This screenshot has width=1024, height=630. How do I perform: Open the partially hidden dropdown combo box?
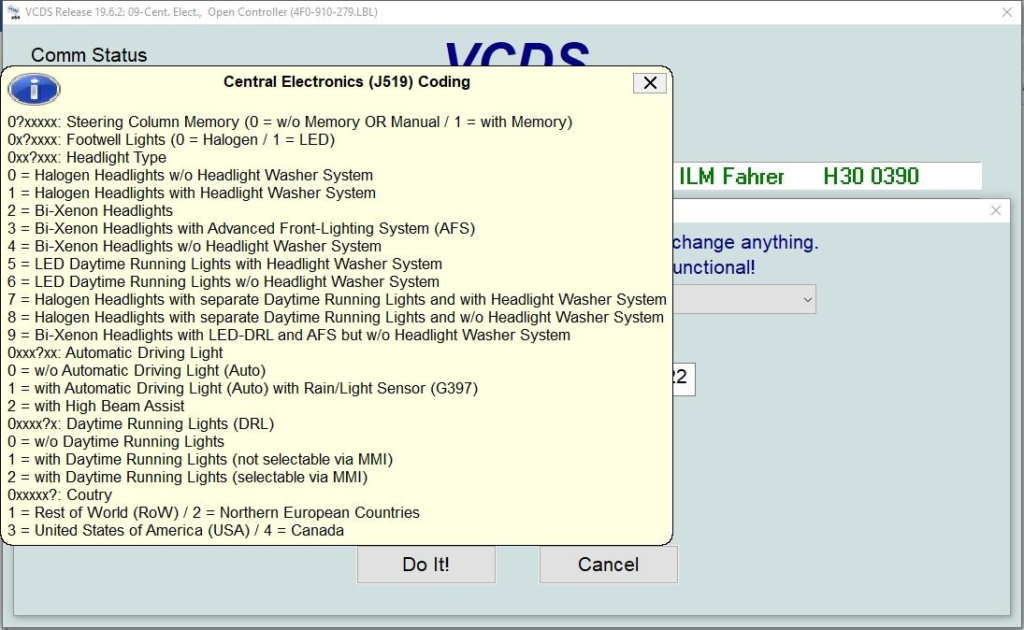click(744, 299)
